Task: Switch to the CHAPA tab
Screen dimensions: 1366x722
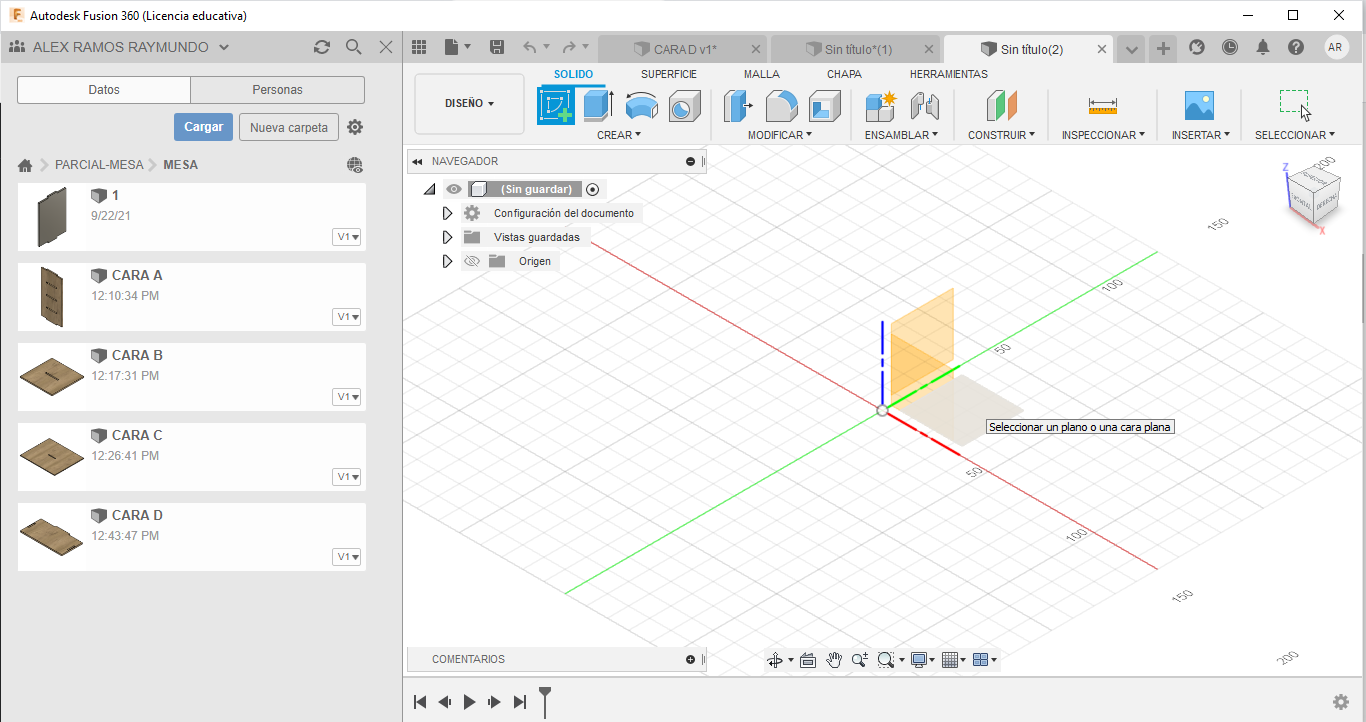Action: coord(844,74)
